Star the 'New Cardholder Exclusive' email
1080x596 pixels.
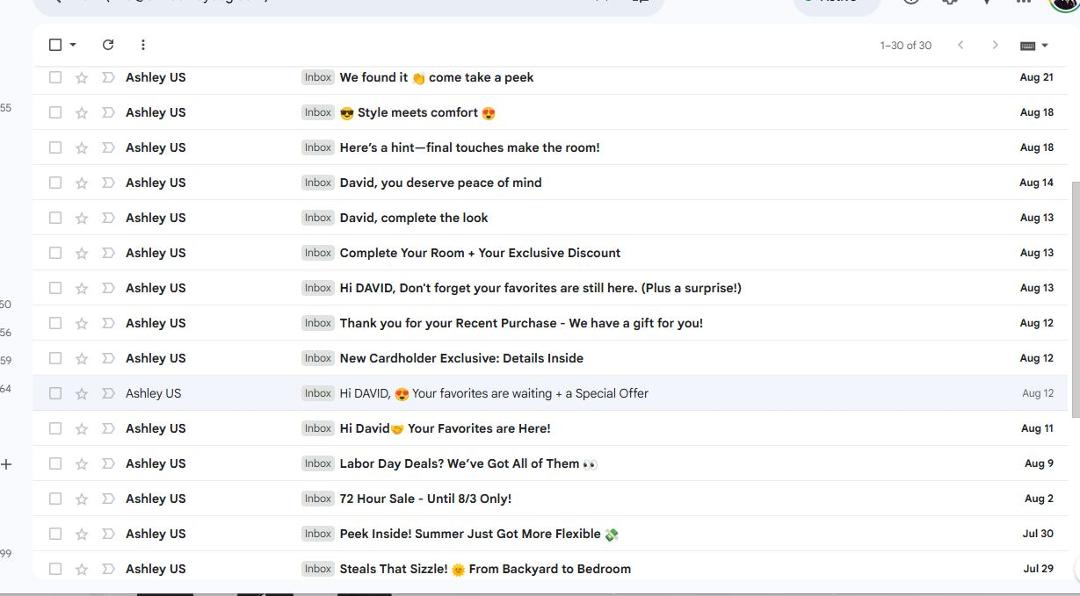coord(81,359)
